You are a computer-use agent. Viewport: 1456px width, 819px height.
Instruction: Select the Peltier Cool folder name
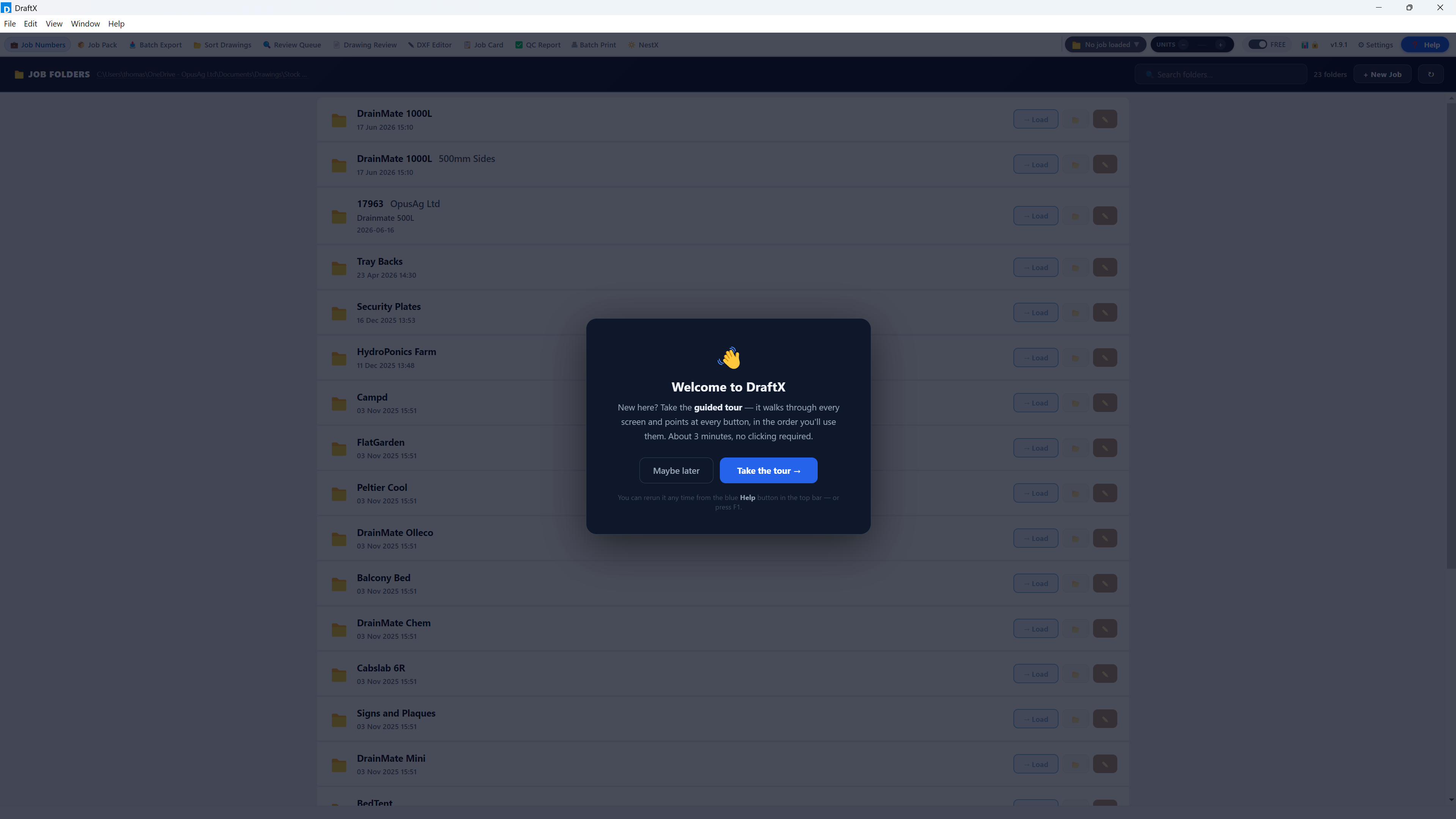click(x=382, y=487)
